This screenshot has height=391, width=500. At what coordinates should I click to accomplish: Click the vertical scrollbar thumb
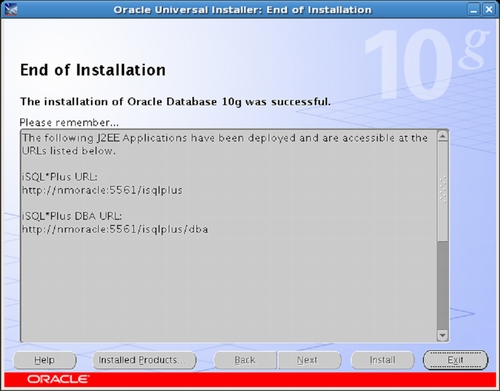[x=442, y=191]
